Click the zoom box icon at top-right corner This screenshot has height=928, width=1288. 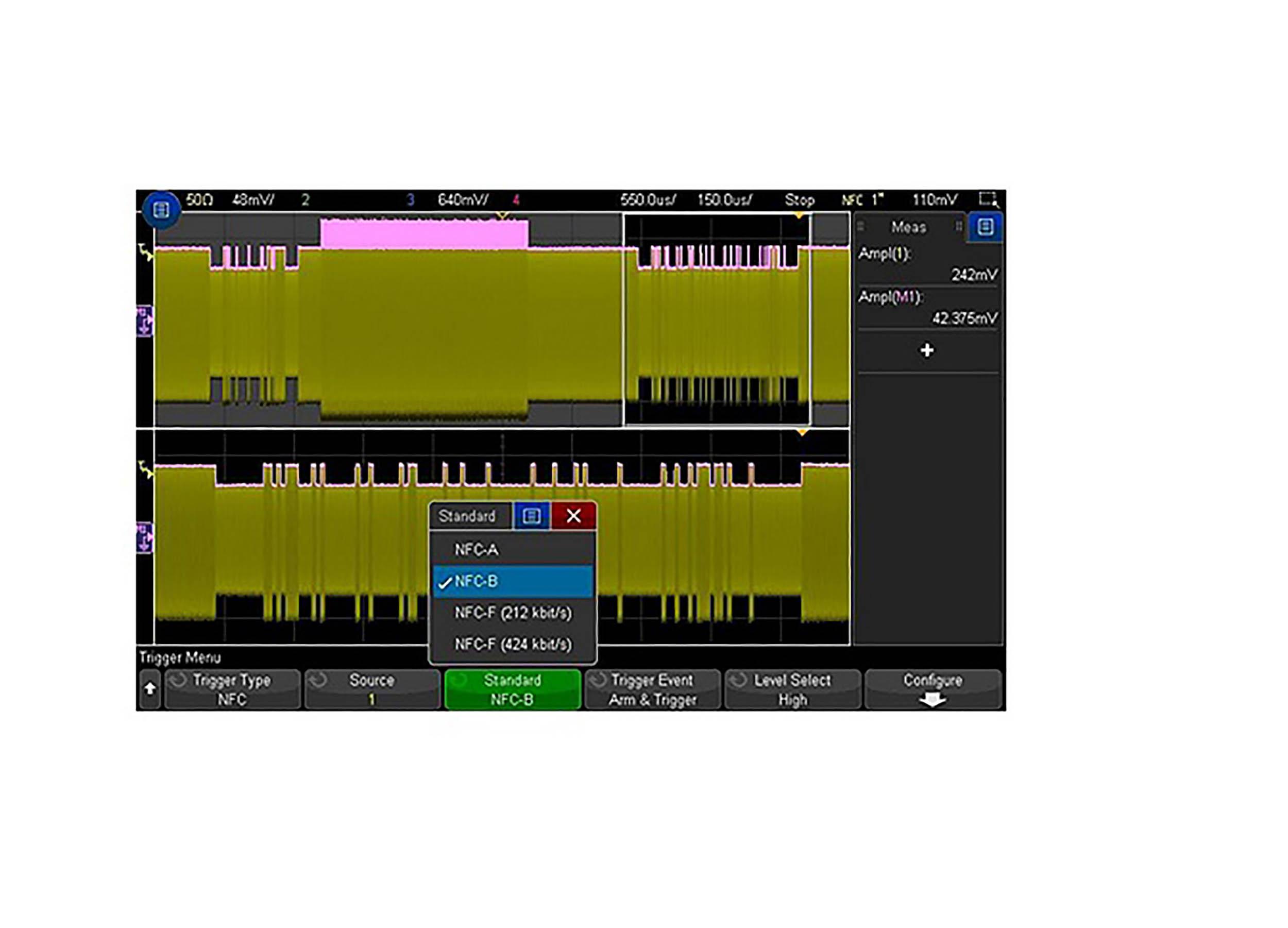988,199
